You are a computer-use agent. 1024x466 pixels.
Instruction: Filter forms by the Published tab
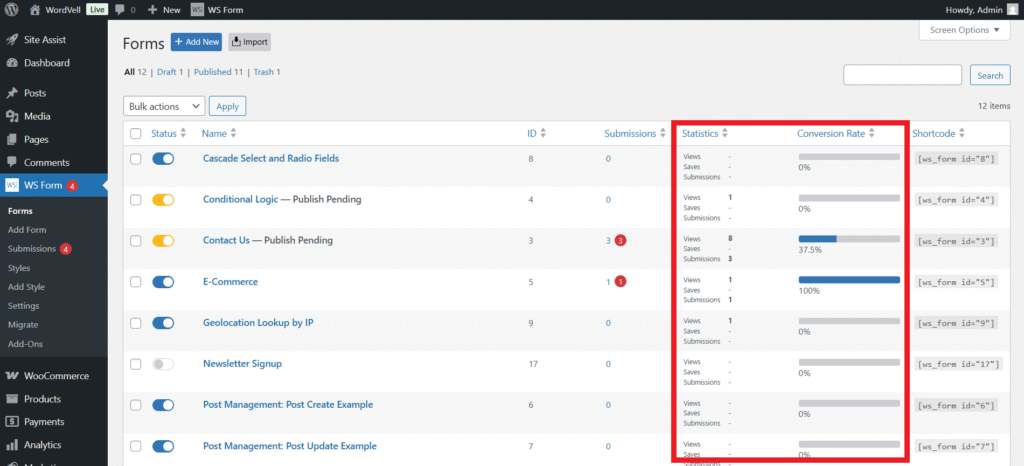pos(216,72)
